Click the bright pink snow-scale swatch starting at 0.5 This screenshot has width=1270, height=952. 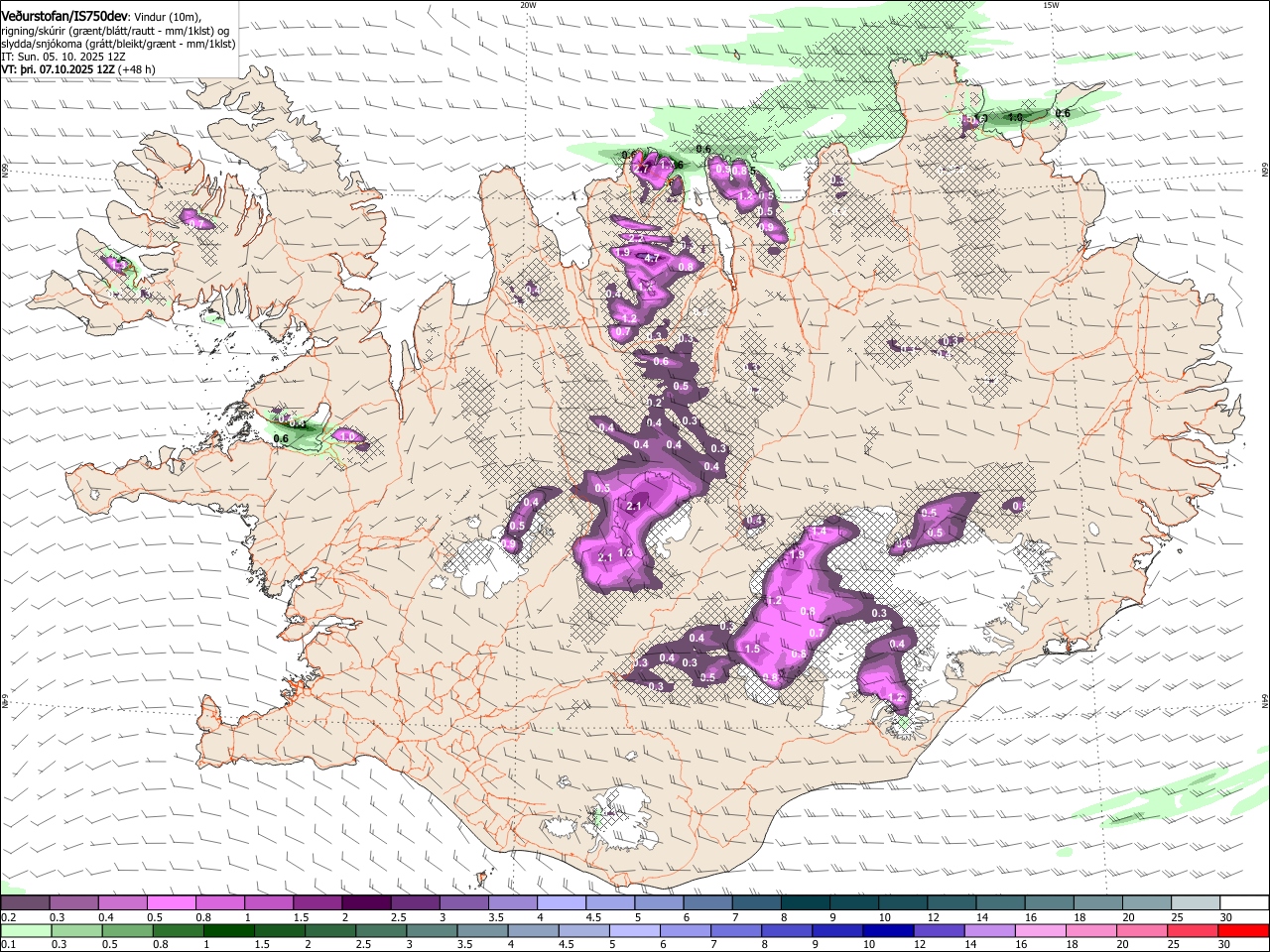pos(171,903)
